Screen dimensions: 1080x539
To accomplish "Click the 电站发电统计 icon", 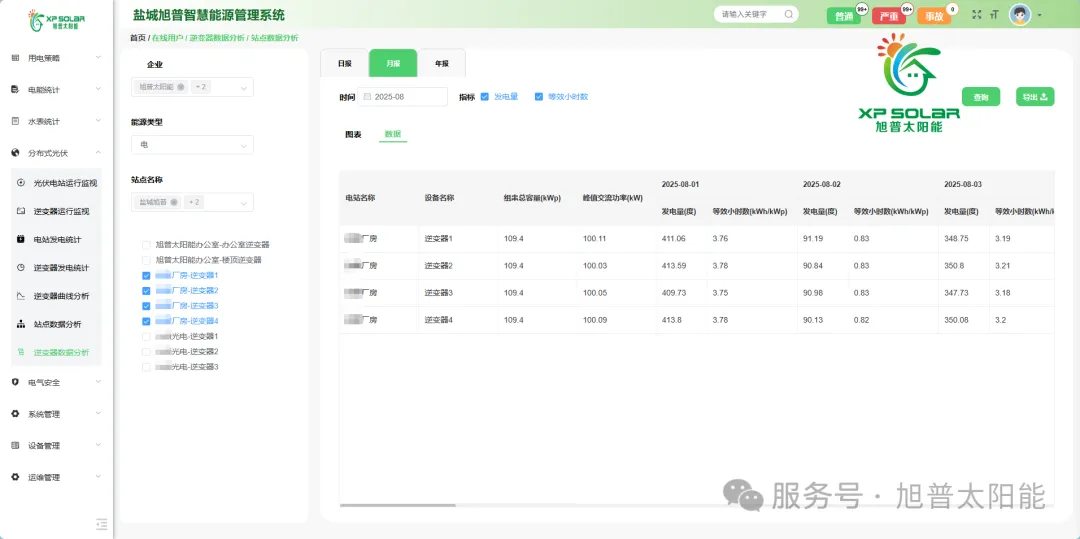I will point(21,240).
